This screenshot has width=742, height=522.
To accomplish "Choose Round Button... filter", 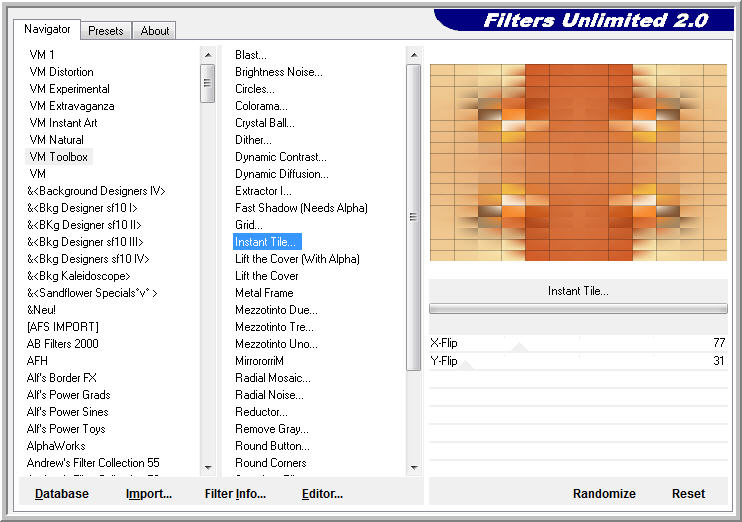I will tap(272, 446).
